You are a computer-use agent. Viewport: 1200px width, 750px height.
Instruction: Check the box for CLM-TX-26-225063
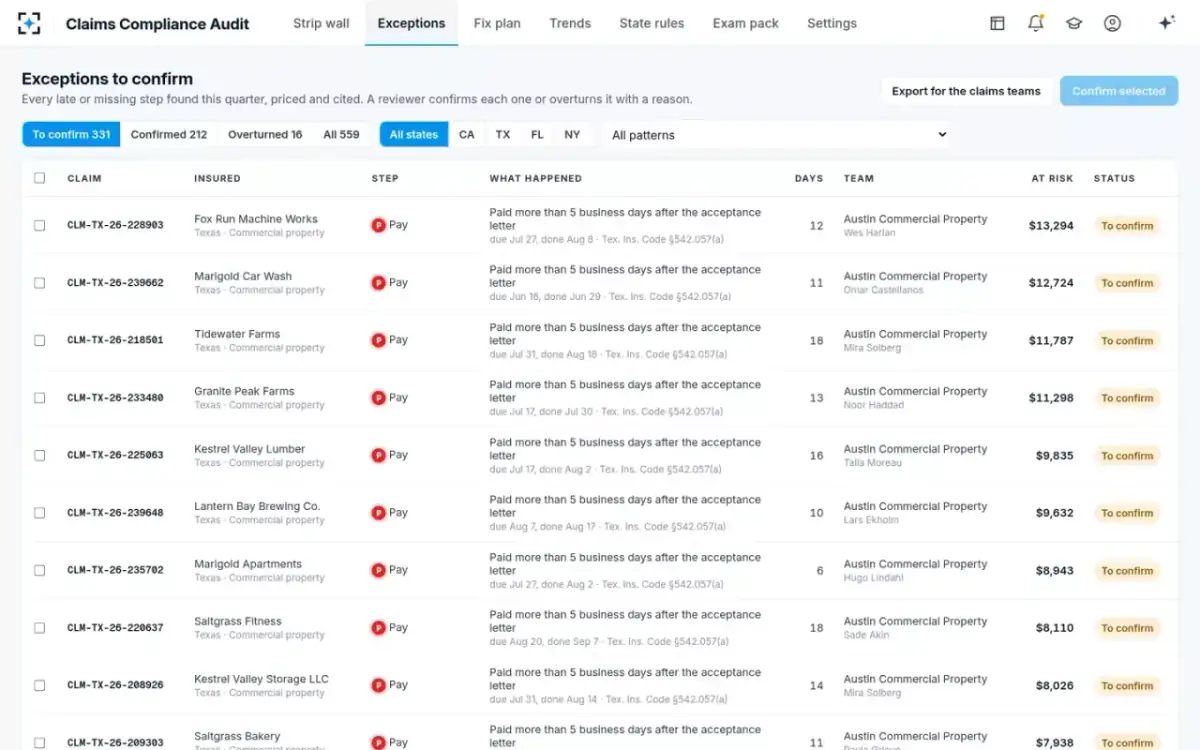[x=40, y=455]
